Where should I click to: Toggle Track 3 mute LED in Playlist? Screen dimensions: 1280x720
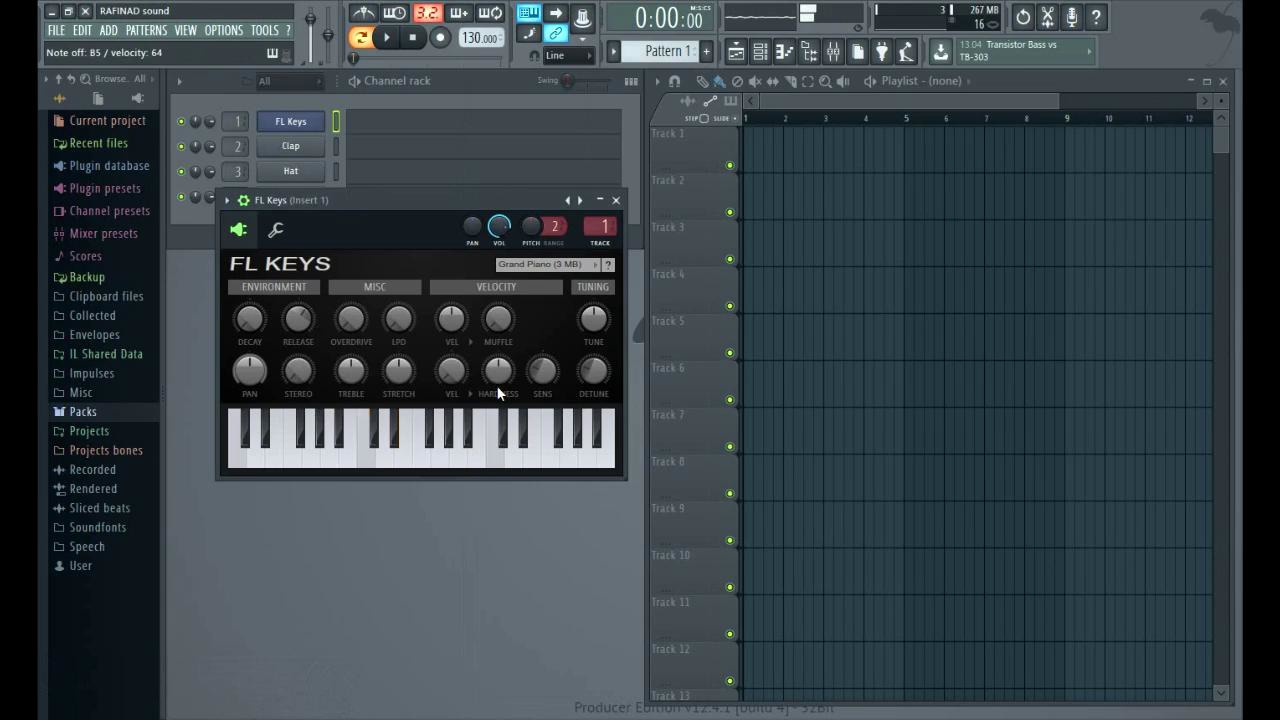pyautogui.click(x=730, y=259)
